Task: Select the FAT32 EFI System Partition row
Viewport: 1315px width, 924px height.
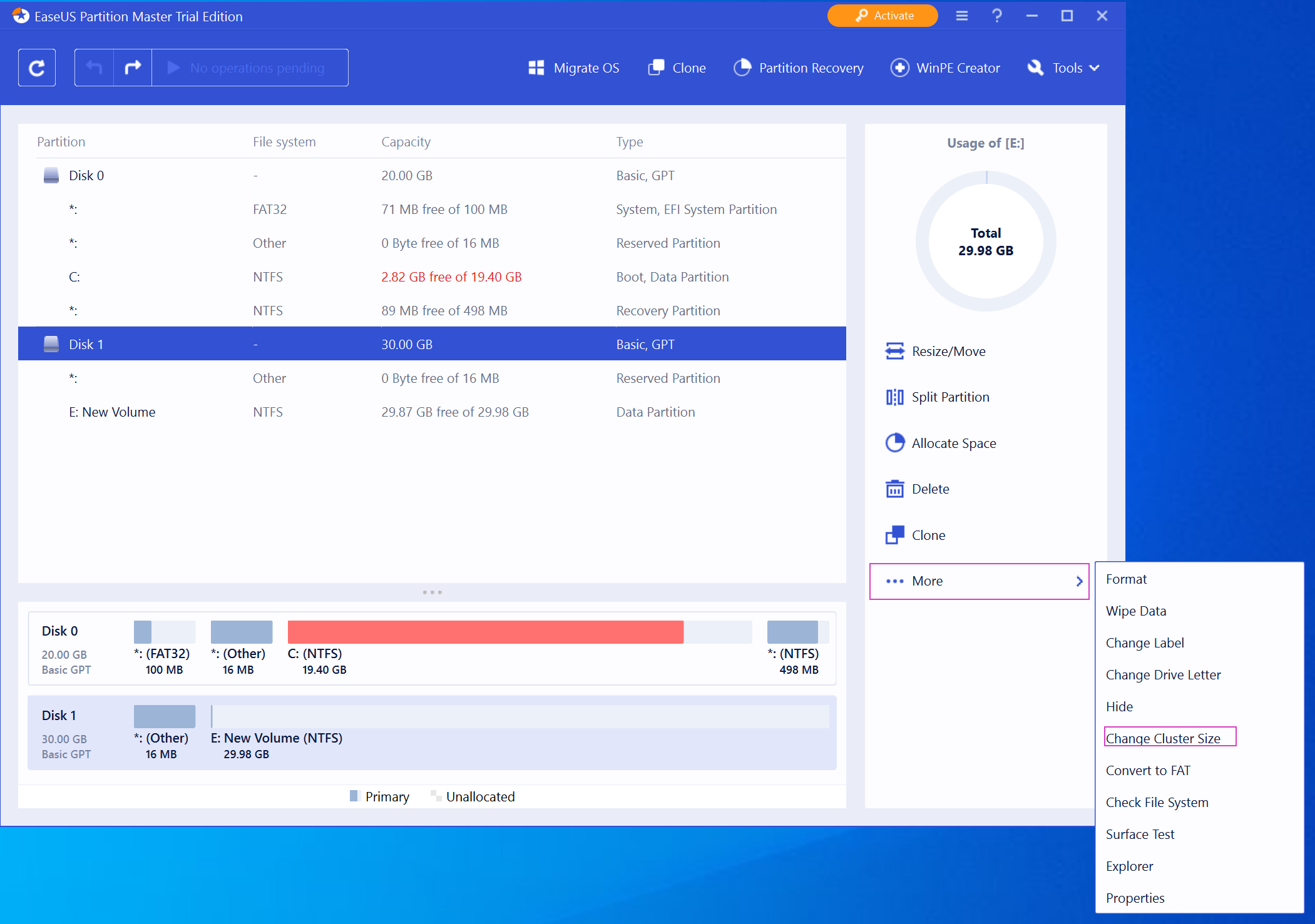Action: 432,209
